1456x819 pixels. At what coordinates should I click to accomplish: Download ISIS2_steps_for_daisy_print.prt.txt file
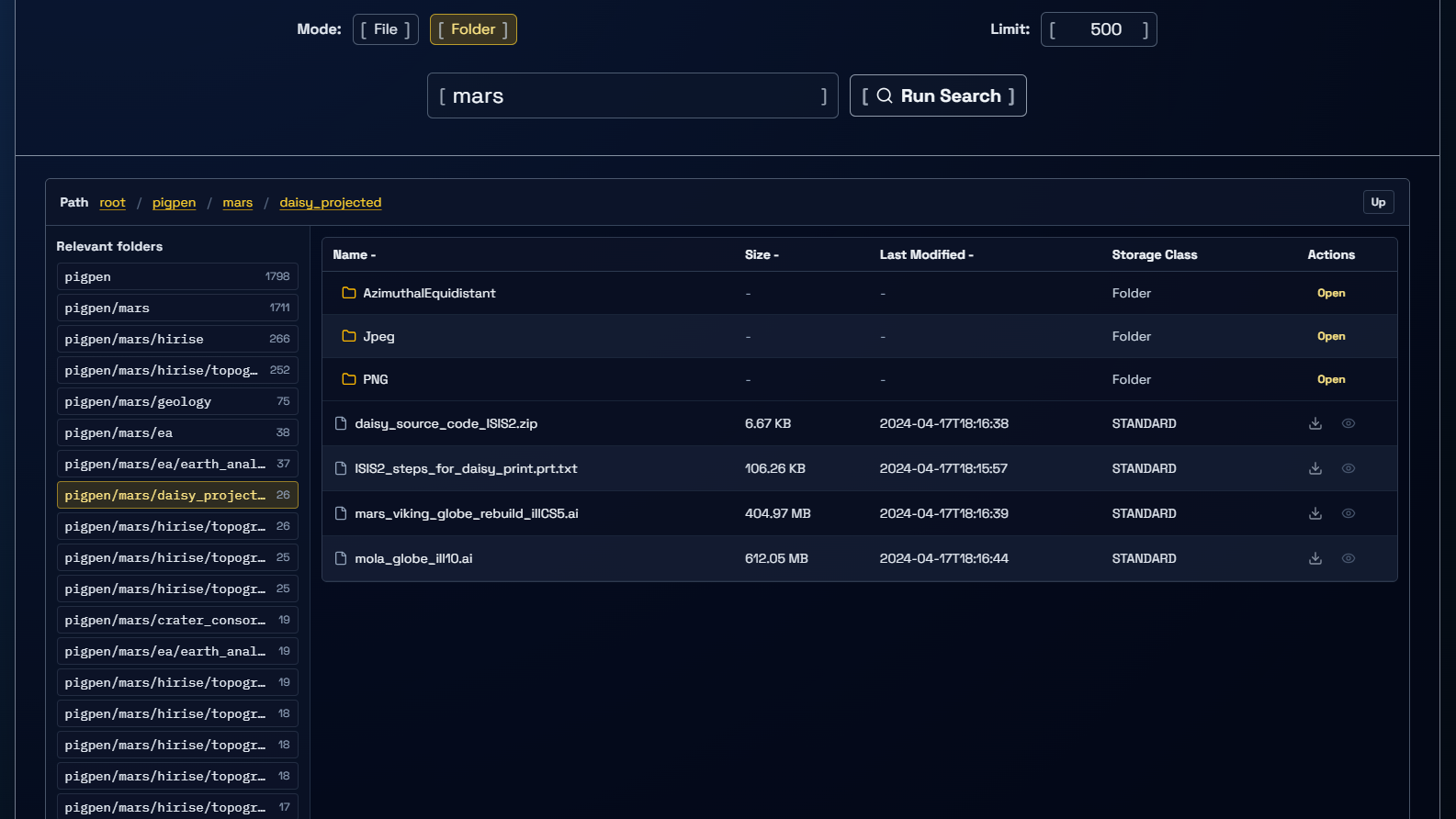1315,468
